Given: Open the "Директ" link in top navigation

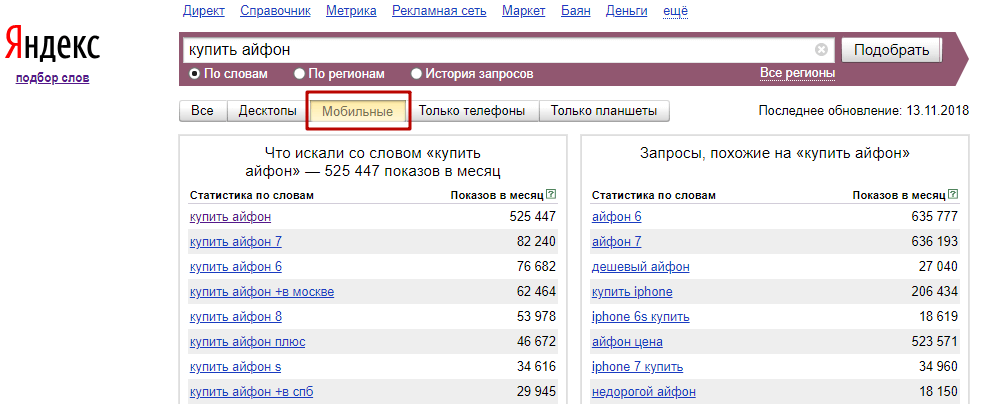Looking at the screenshot, I should [204, 11].
